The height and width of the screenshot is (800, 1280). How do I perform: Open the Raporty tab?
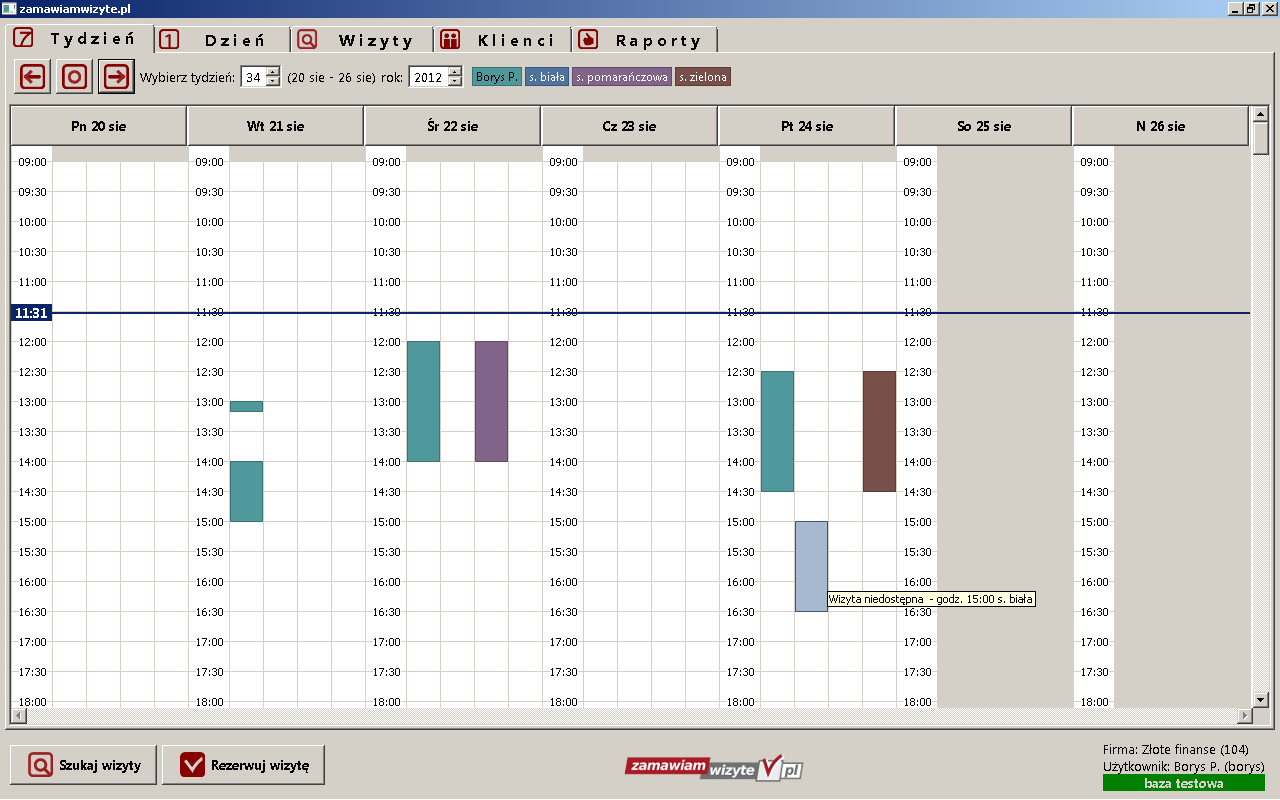click(645, 40)
